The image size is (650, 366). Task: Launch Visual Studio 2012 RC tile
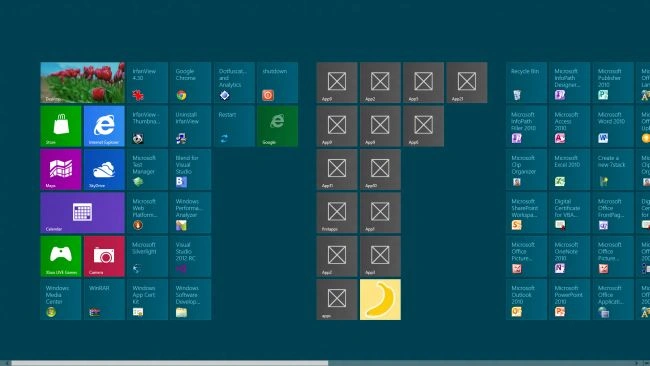click(191, 256)
